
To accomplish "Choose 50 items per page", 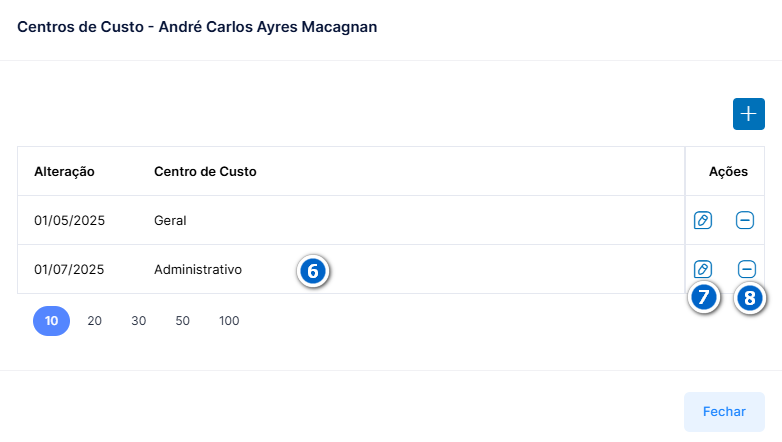I will (x=183, y=321).
